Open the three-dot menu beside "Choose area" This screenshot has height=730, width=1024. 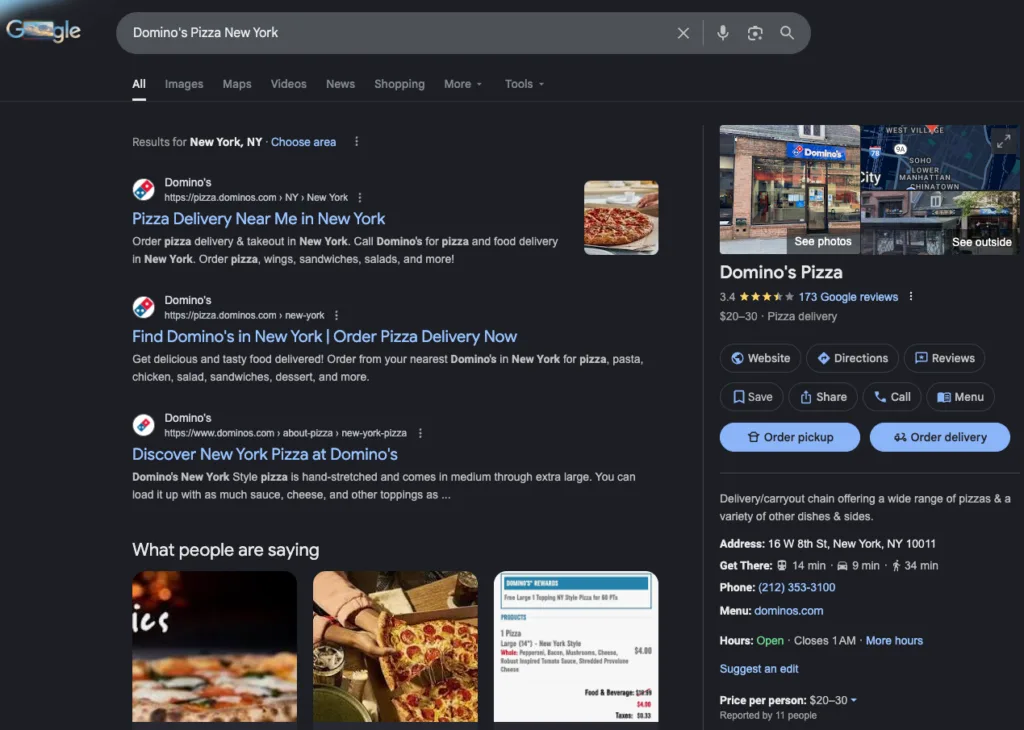(357, 142)
